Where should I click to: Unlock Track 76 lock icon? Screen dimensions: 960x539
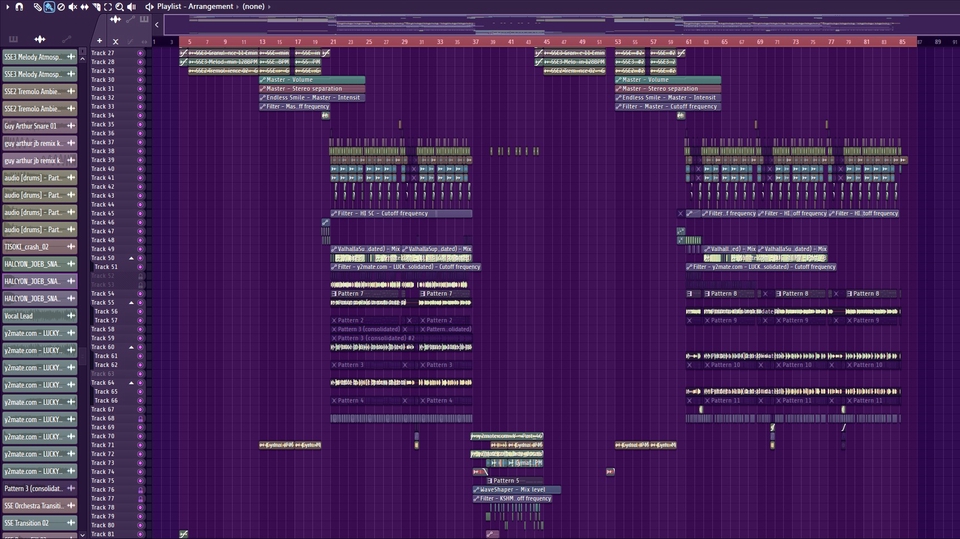click(x=140, y=489)
